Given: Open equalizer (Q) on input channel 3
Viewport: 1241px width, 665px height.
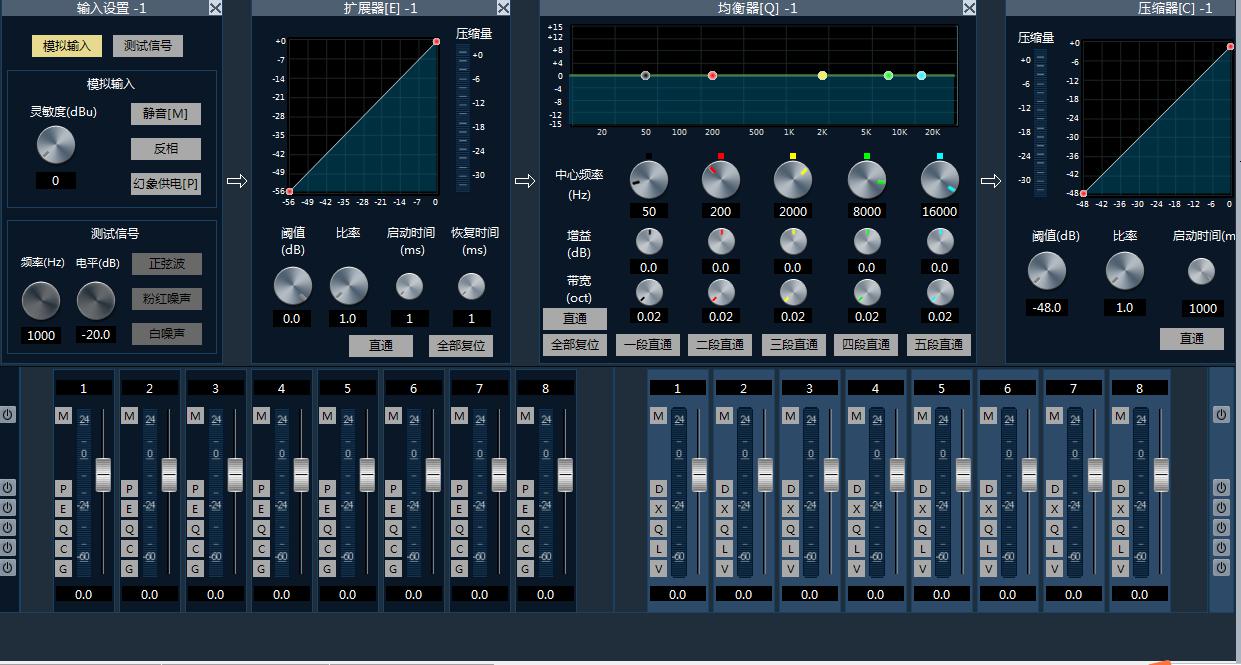Looking at the screenshot, I should coord(195,528).
